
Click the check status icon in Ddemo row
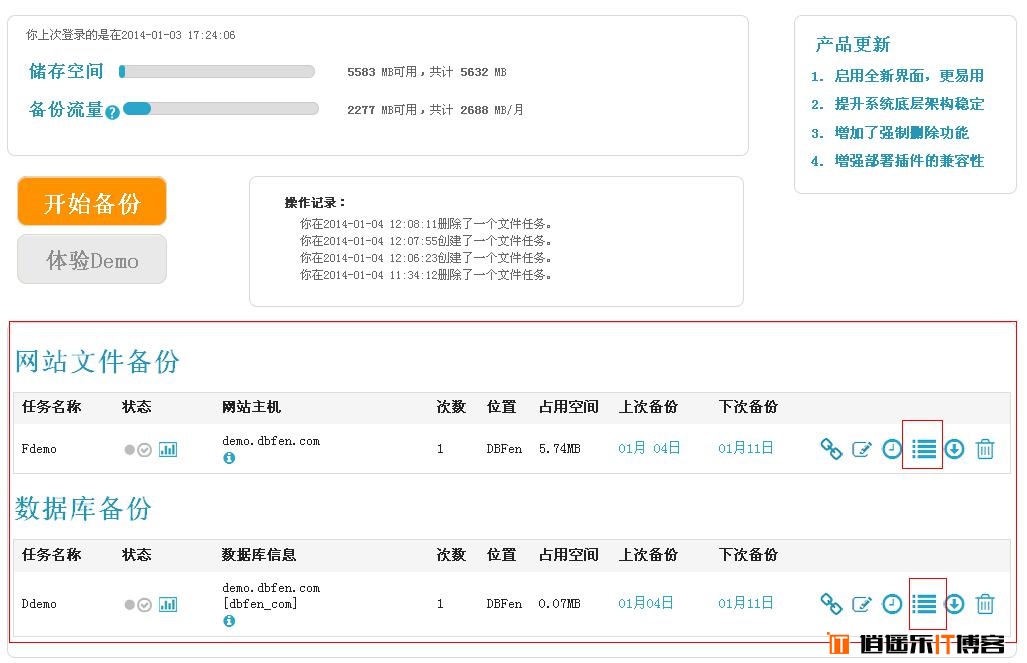145,605
